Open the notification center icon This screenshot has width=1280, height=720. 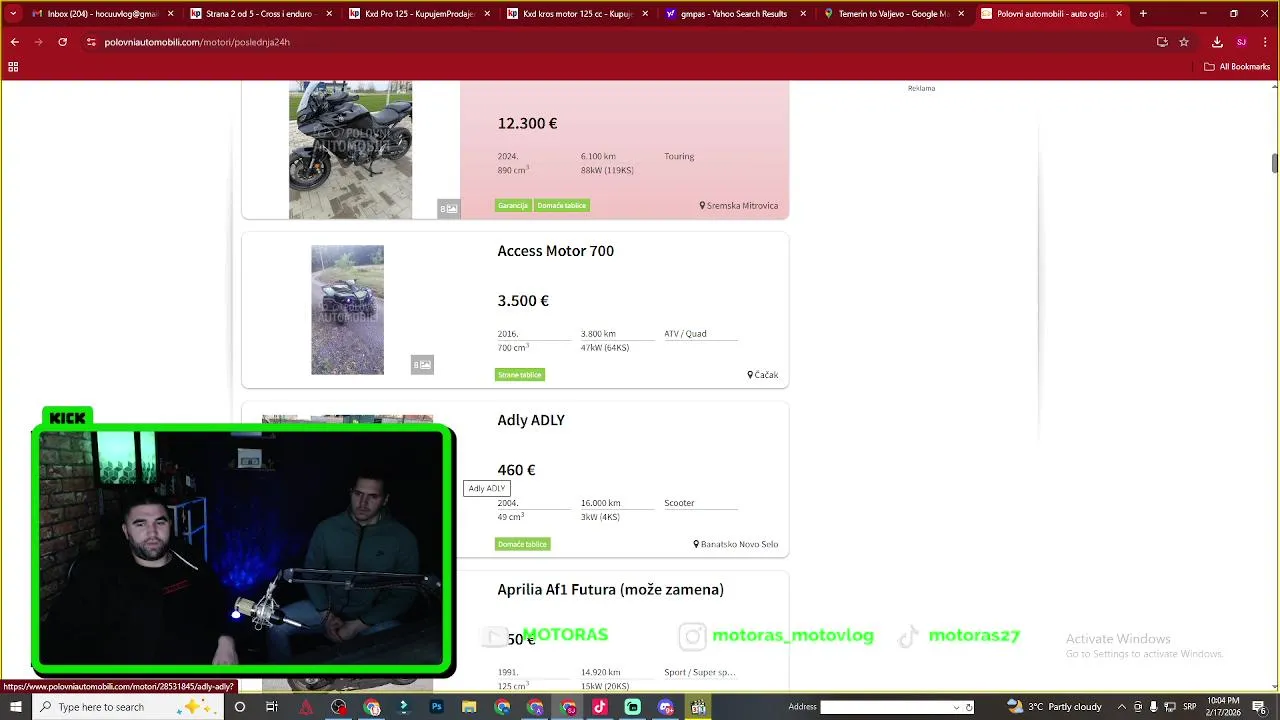pyautogui.click(x=1261, y=707)
